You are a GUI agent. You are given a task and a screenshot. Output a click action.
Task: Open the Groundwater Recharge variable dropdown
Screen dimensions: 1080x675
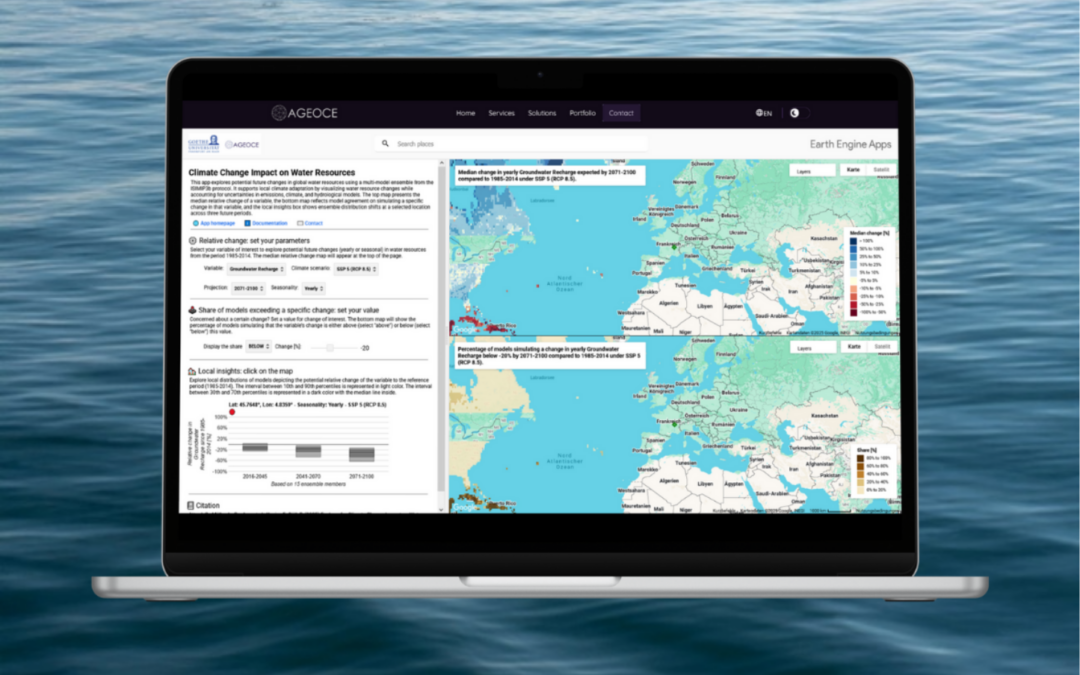tap(256, 269)
